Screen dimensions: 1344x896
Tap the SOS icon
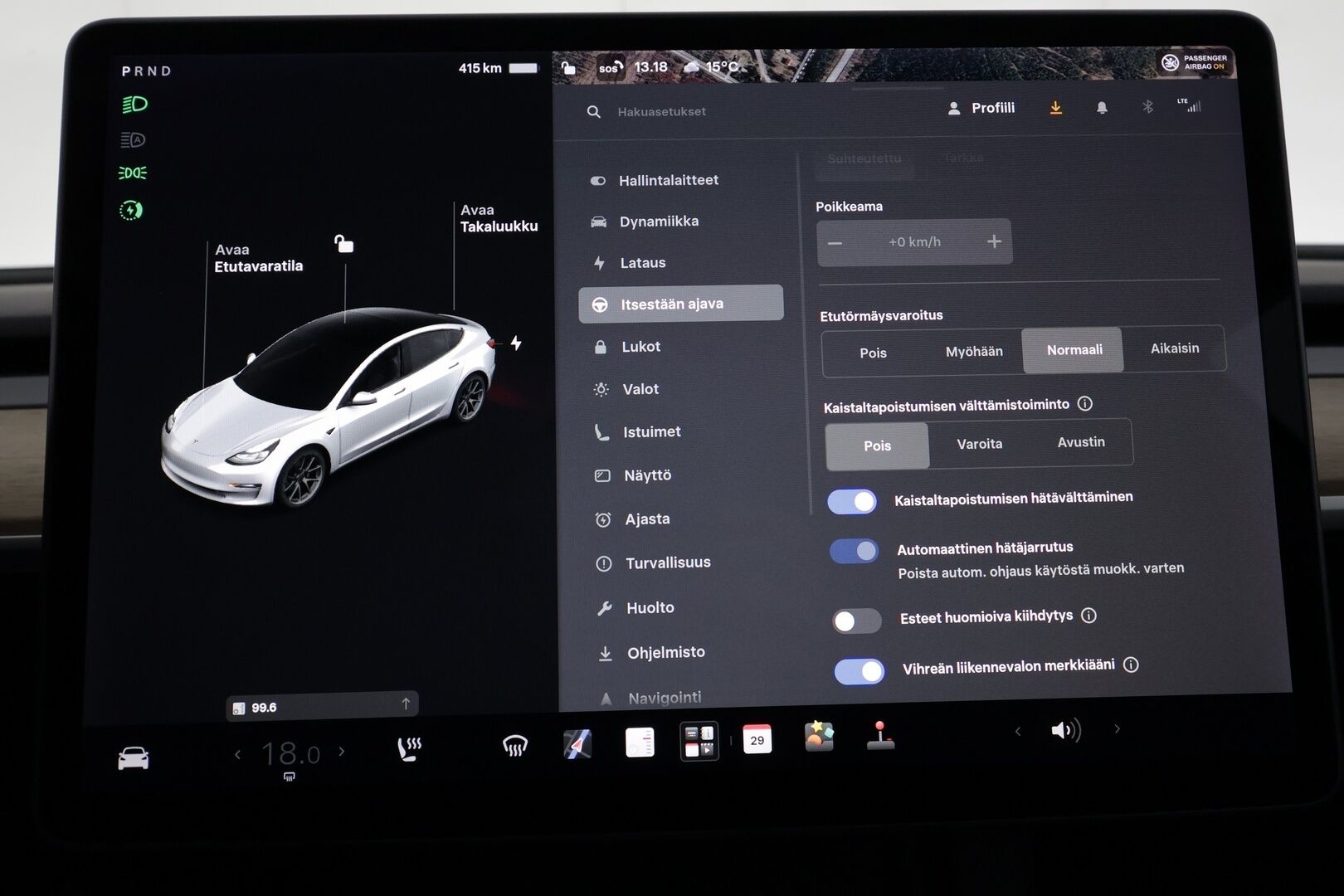coord(610,68)
